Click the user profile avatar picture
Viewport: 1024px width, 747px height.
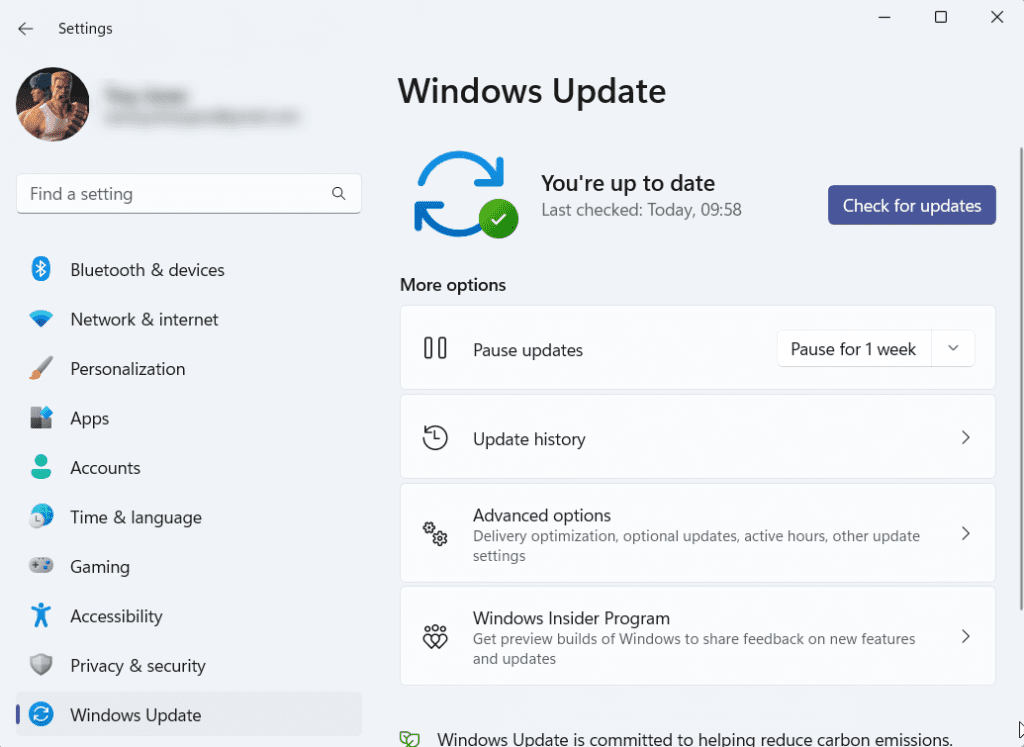(x=53, y=104)
